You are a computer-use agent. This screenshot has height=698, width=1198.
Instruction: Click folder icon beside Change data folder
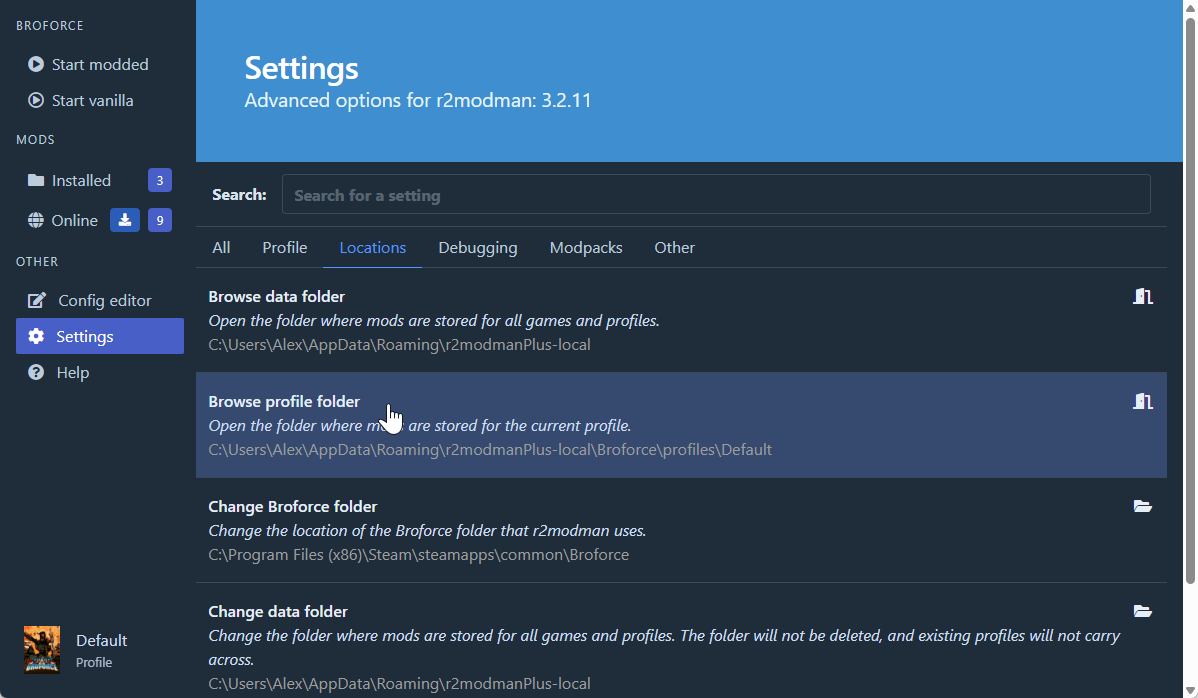click(1143, 611)
